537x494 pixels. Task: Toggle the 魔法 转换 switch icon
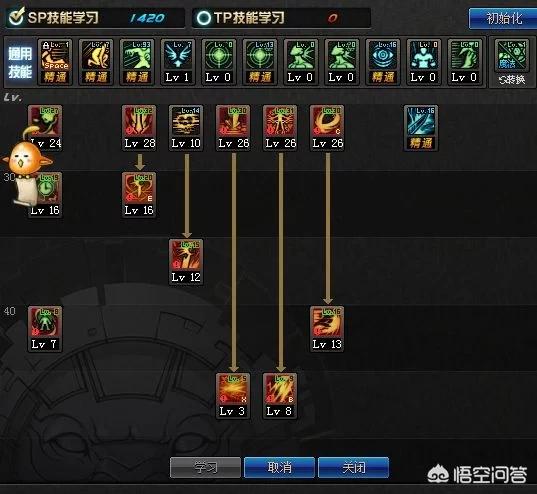pos(512,62)
